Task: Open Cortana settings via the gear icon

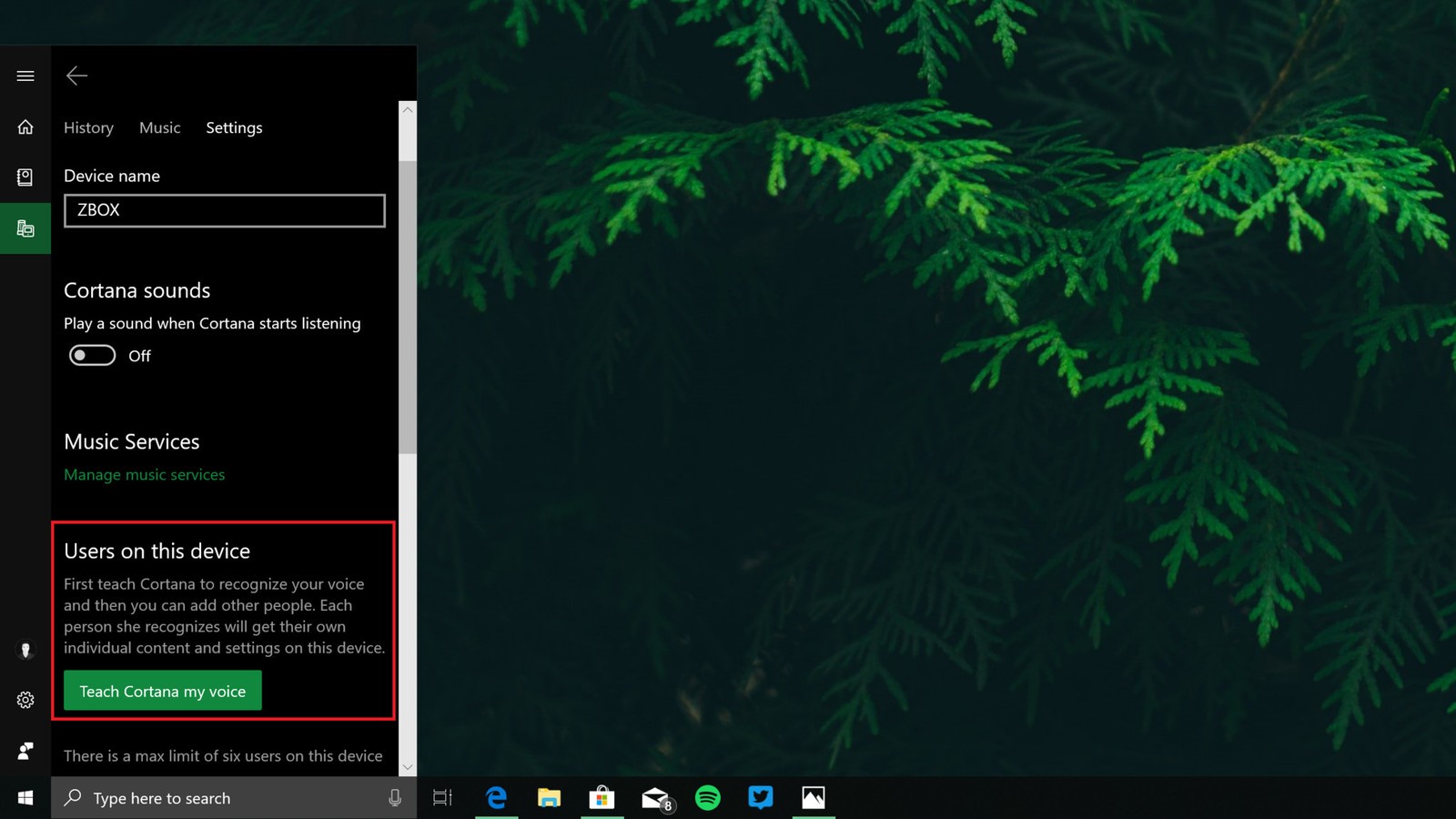Action: 25,700
